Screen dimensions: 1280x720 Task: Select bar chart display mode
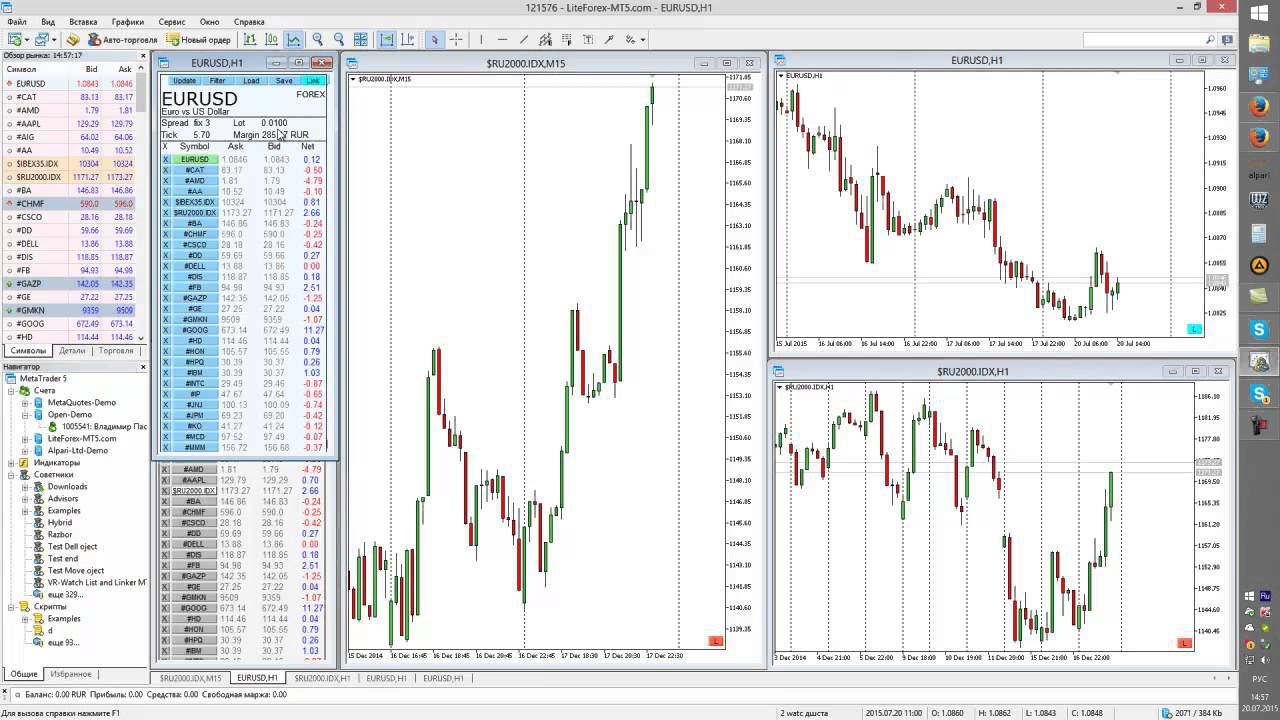[x=249, y=39]
